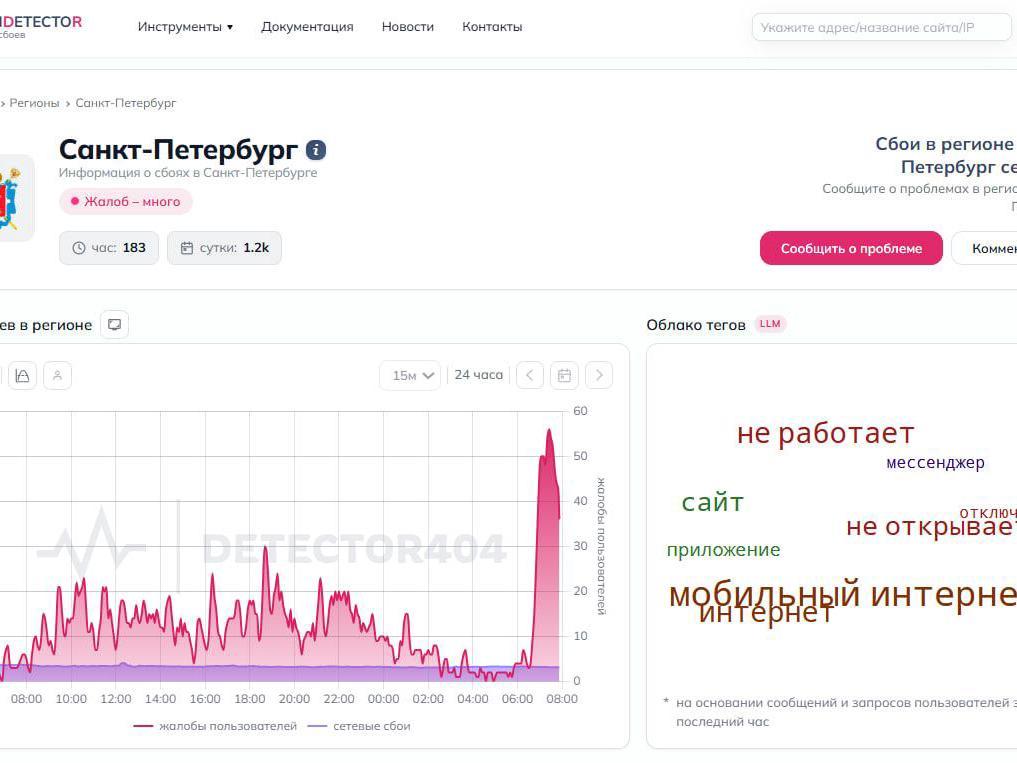Click the Сообщить о проблеме button

pyautogui.click(x=851, y=248)
